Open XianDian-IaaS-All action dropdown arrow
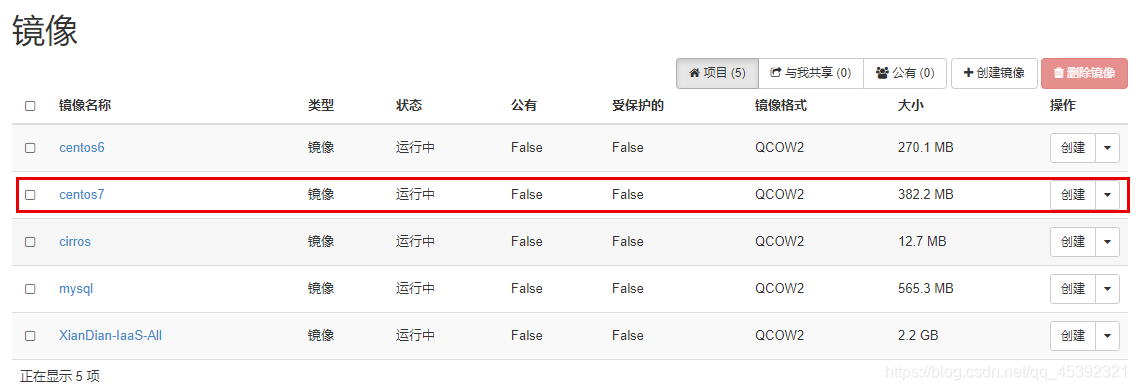 1107,336
